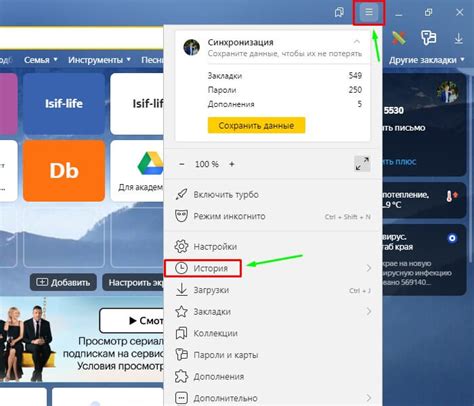
Task: Click the 100 % zoom value
Action: (207, 164)
